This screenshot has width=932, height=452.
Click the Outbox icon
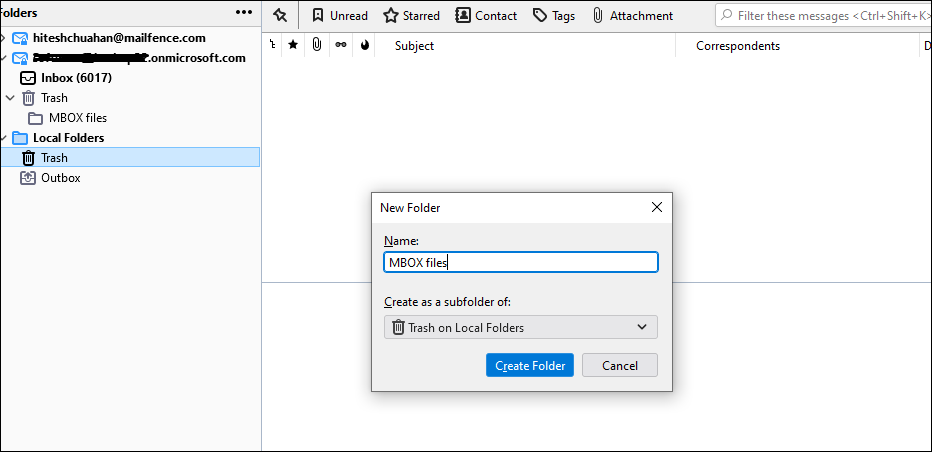click(x=28, y=178)
